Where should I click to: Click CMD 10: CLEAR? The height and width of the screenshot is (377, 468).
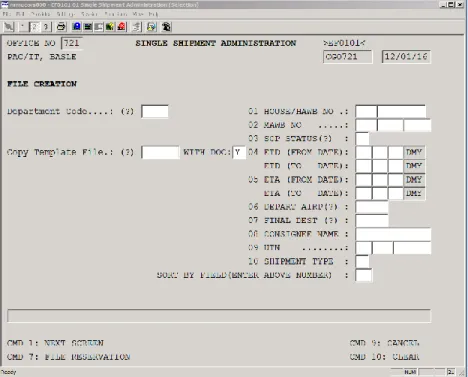pos(384,357)
